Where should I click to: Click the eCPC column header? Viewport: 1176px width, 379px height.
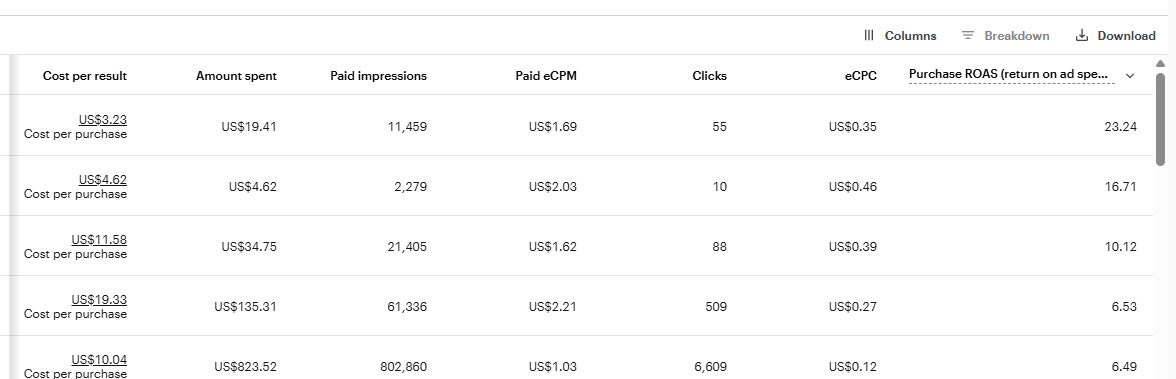point(862,75)
